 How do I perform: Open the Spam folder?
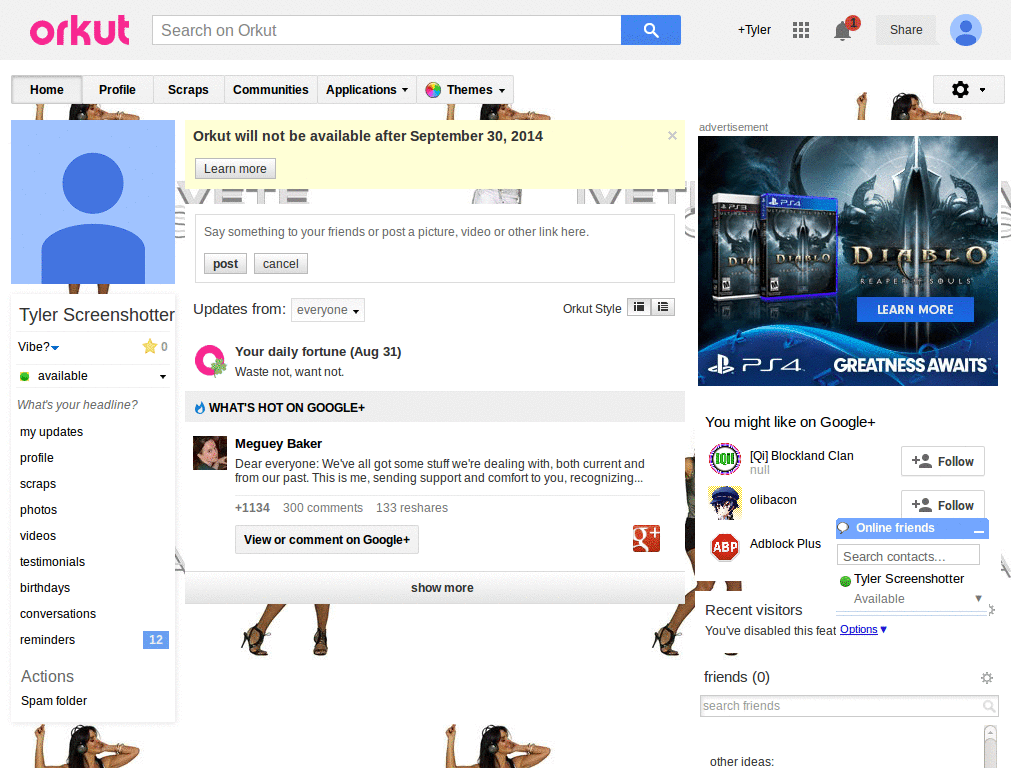point(54,701)
